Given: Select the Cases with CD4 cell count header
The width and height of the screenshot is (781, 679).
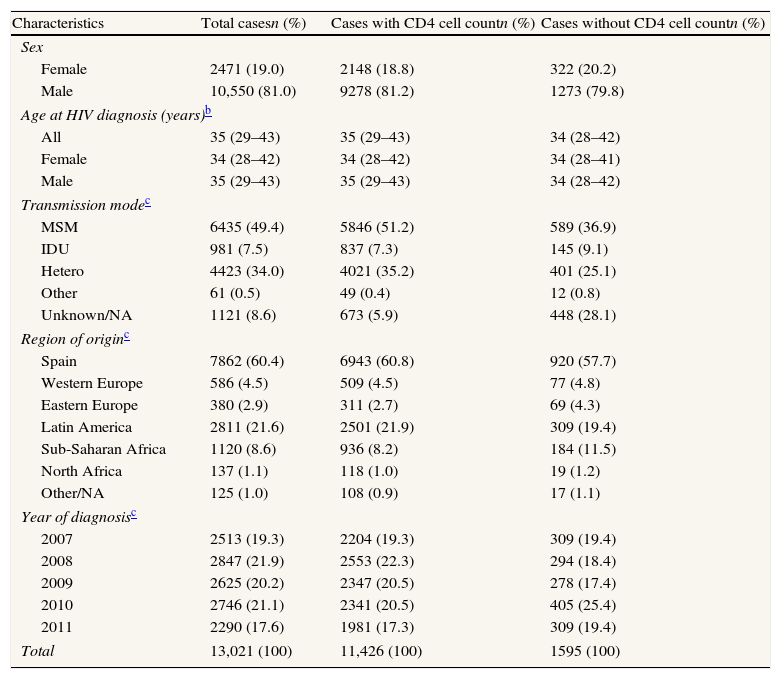Looking at the screenshot, I should (x=432, y=23).
